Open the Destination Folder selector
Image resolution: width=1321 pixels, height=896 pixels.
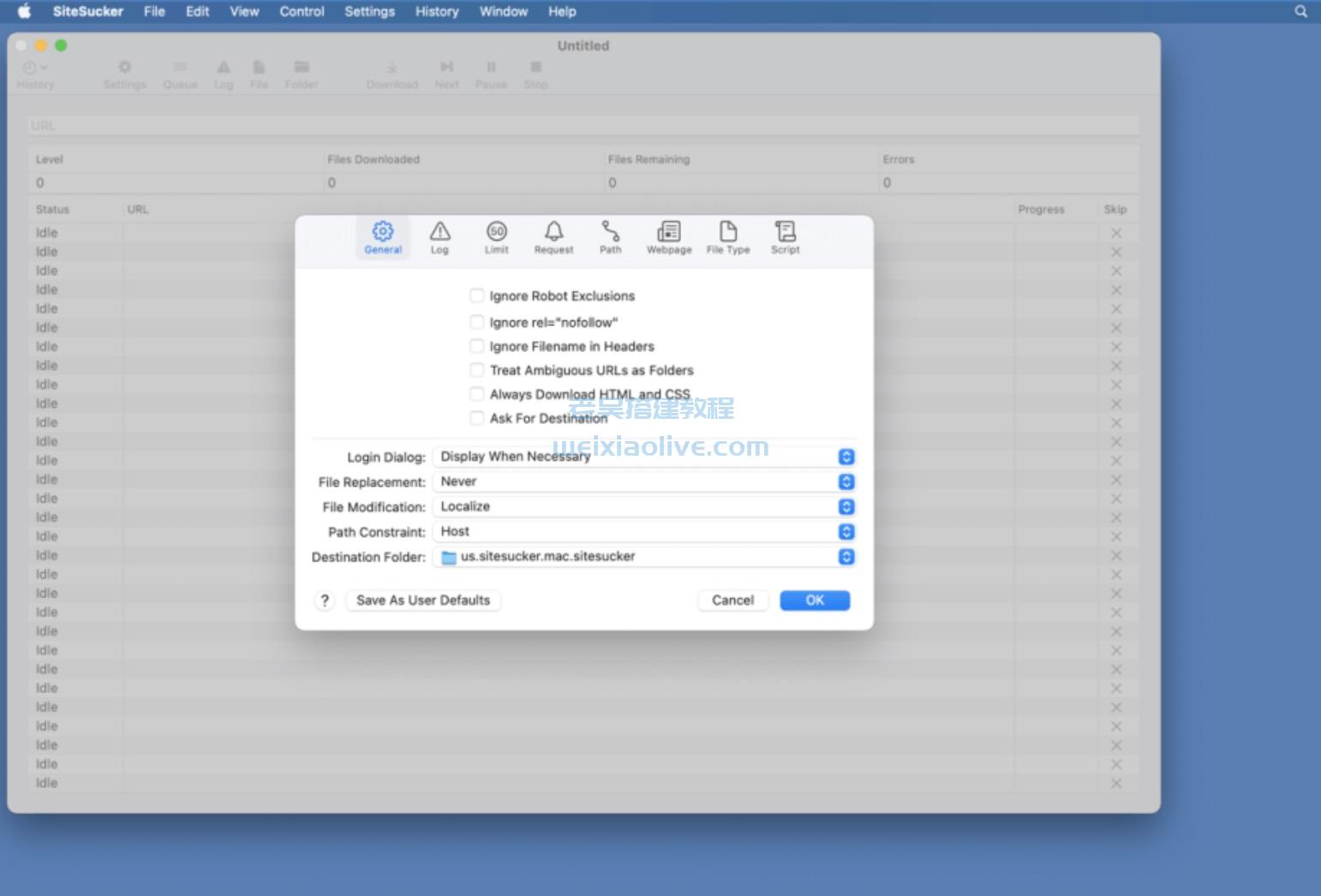(x=845, y=557)
